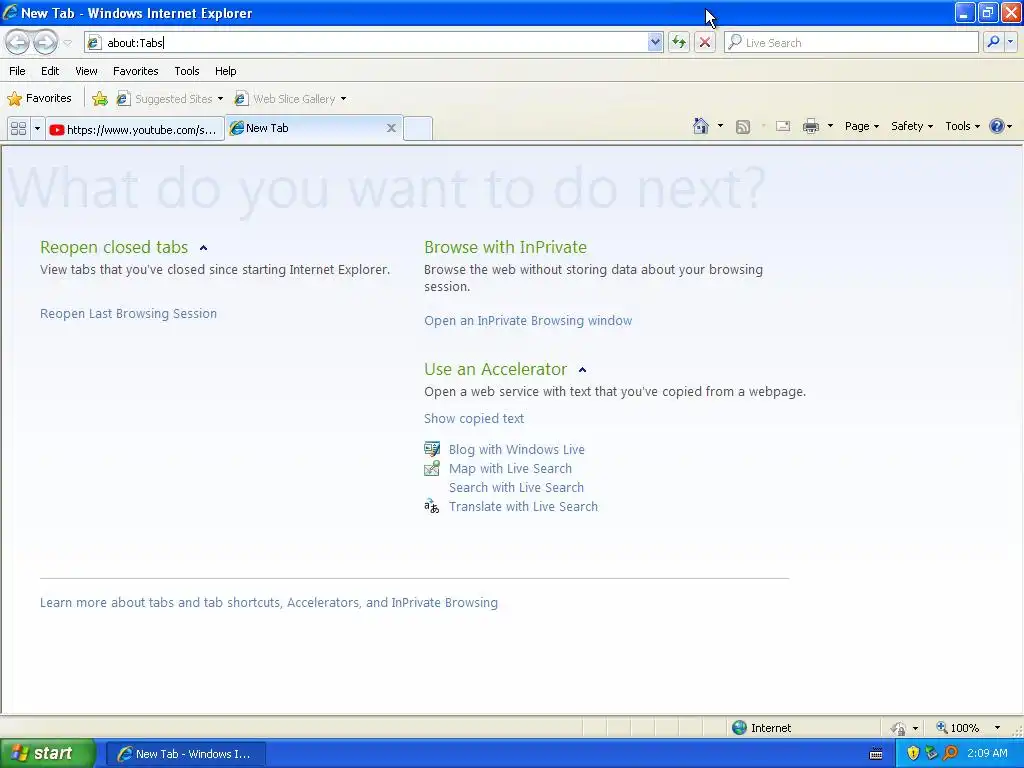Click the Quick Tabs grid icon
Screen dimensions: 1024x768
[18, 129]
